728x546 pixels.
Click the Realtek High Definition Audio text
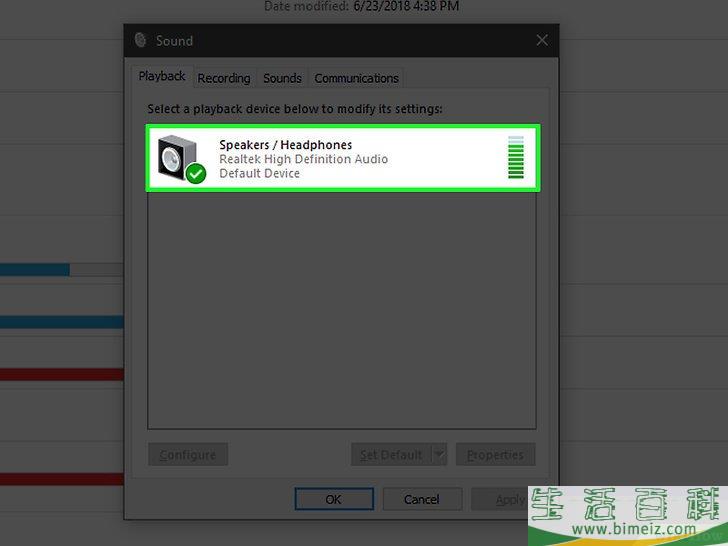click(x=303, y=159)
